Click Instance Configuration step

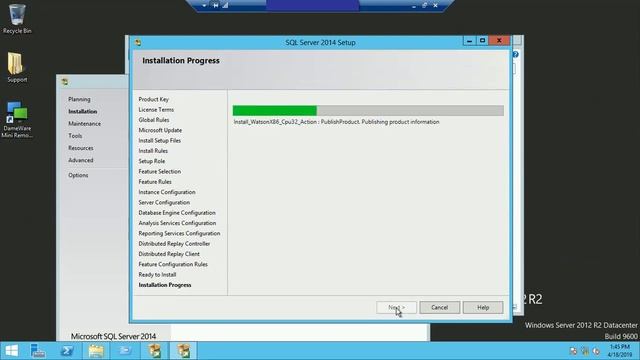click(167, 192)
